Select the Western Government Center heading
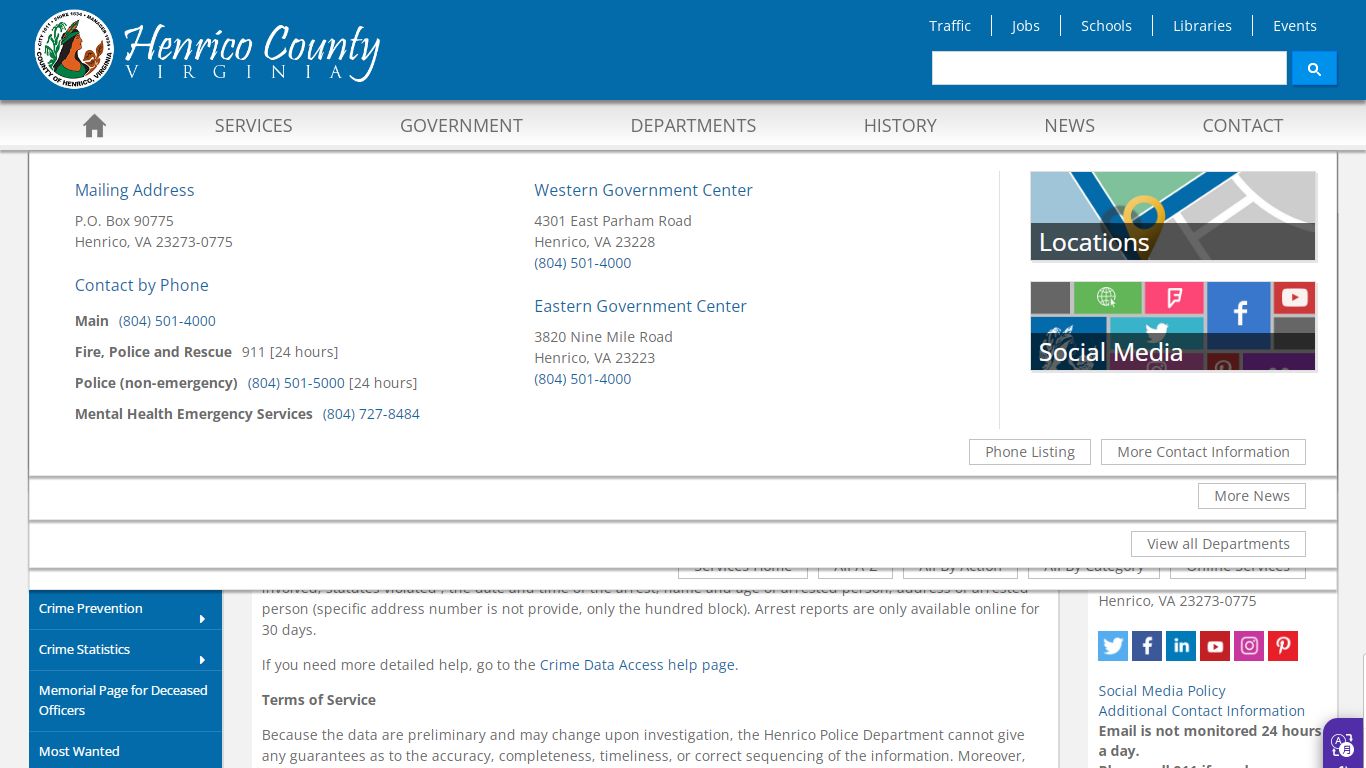Image resolution: width=1366 pixels, height=768 pixels. click(643, 190)
